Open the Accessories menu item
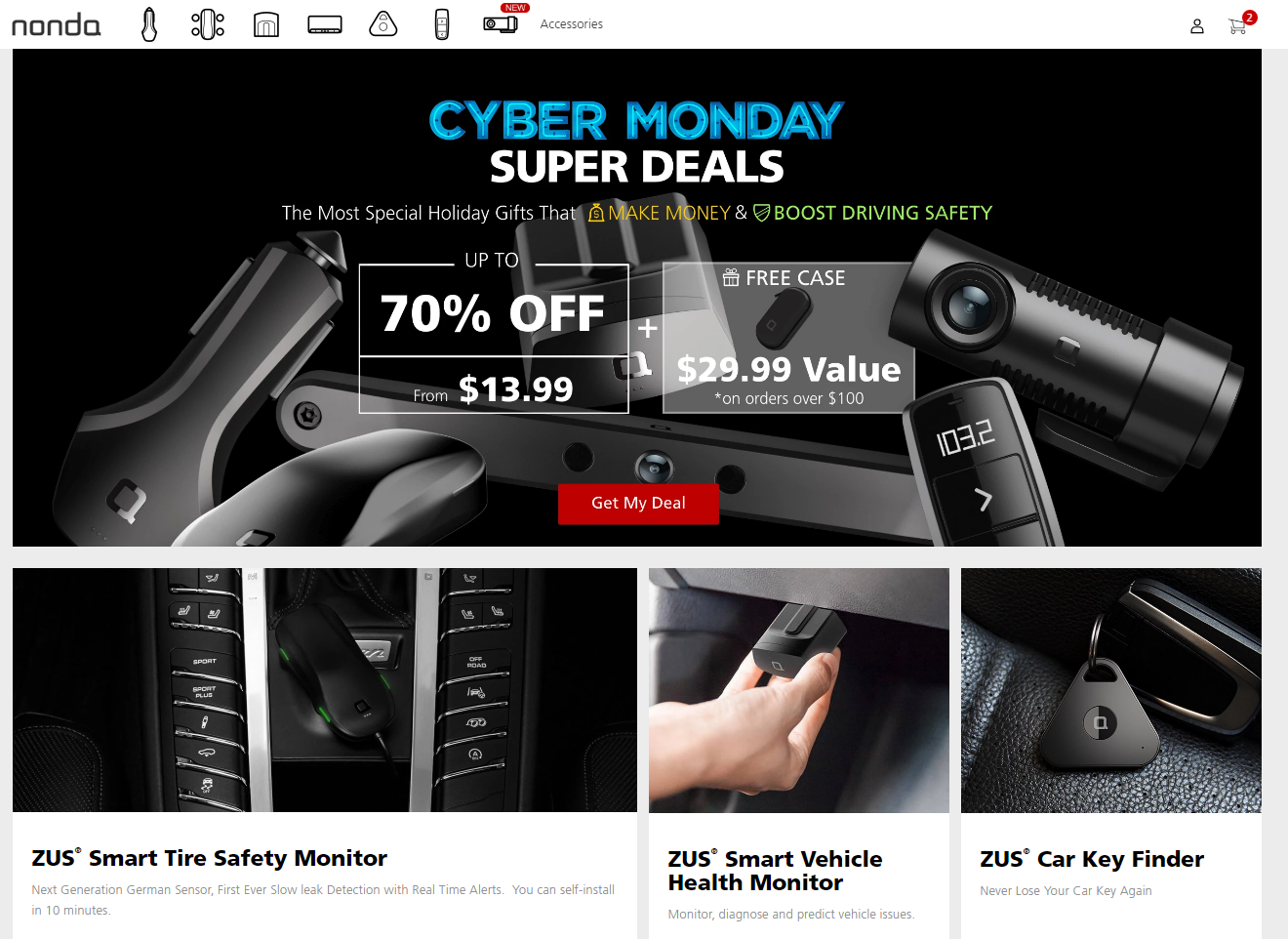 coord(572,24)
